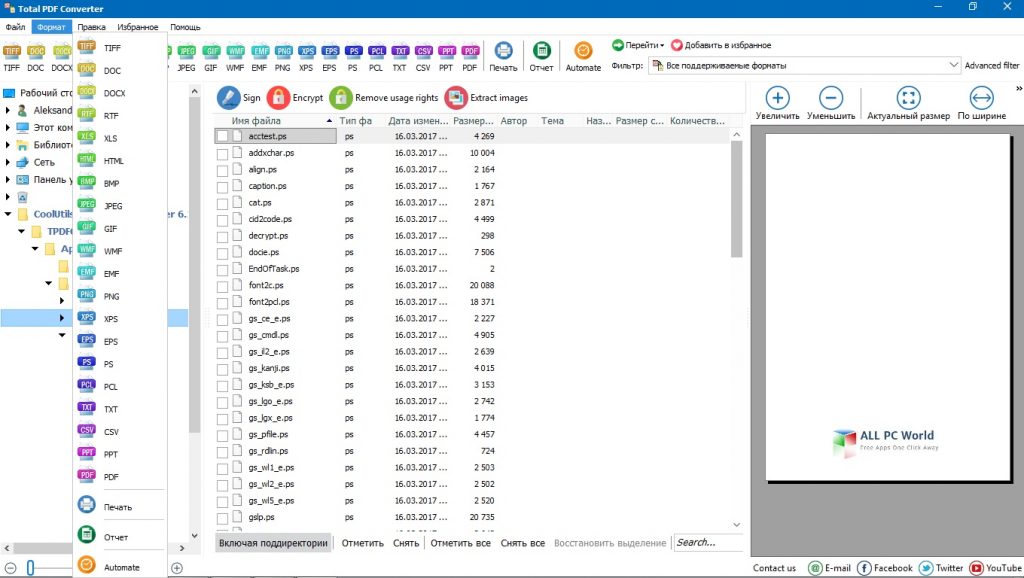Expand the Aleksand user tree node

pos(8,110)
